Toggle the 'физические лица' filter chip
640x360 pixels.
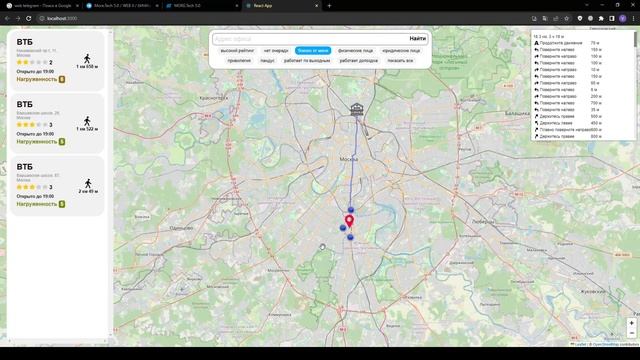pyautogui.click(x=356, y=51)
